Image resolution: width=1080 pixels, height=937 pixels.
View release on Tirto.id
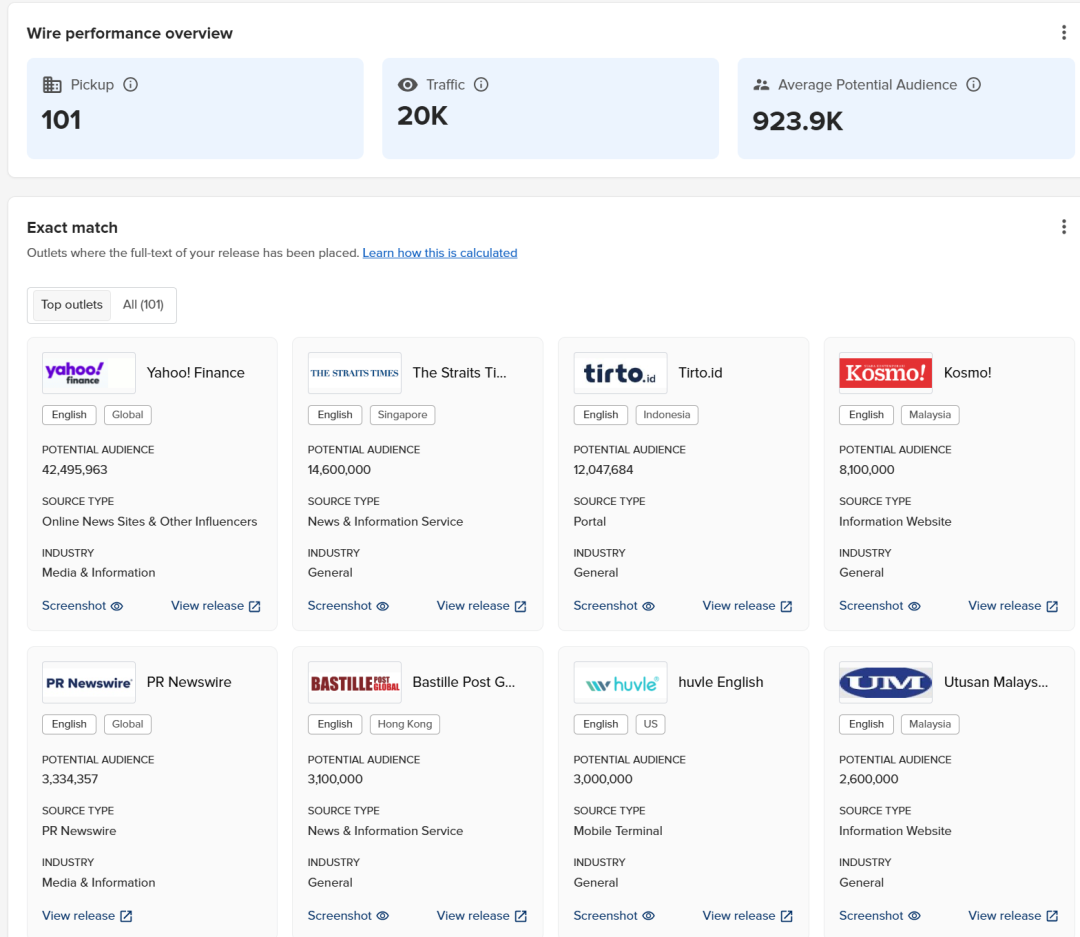point(747,606)
